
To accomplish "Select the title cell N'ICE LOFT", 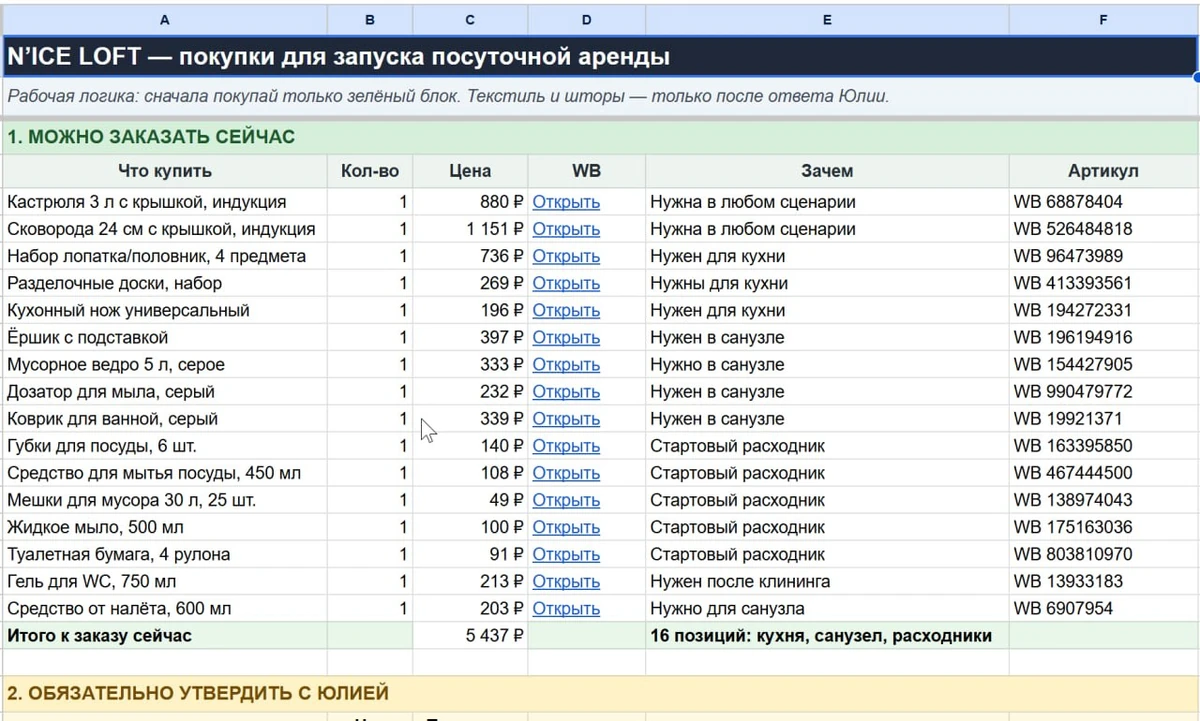I will [x=600, y=57].
